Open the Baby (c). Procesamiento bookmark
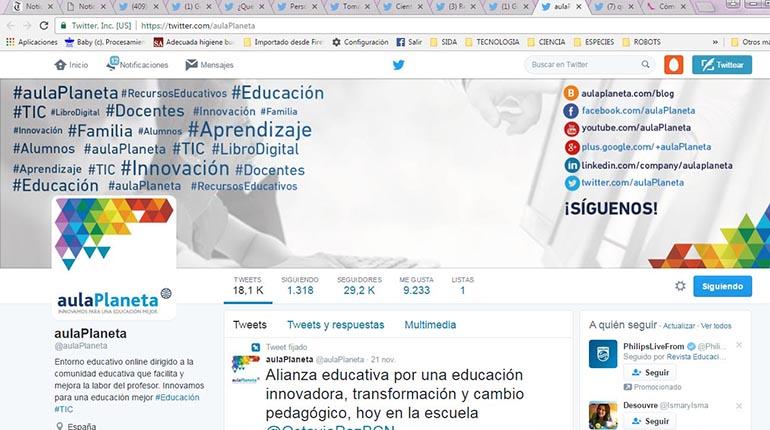The image size is (770, 430). coord(105,42)
